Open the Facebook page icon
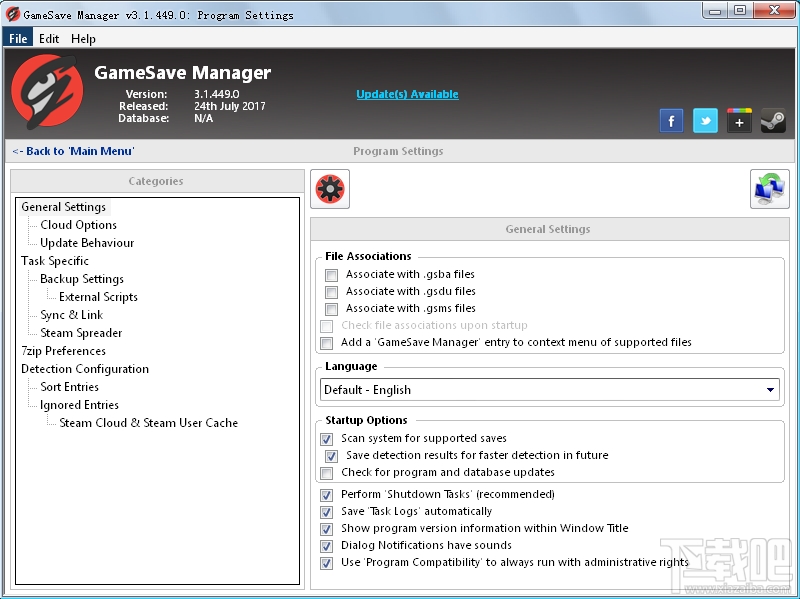 (x=671, y=120)
